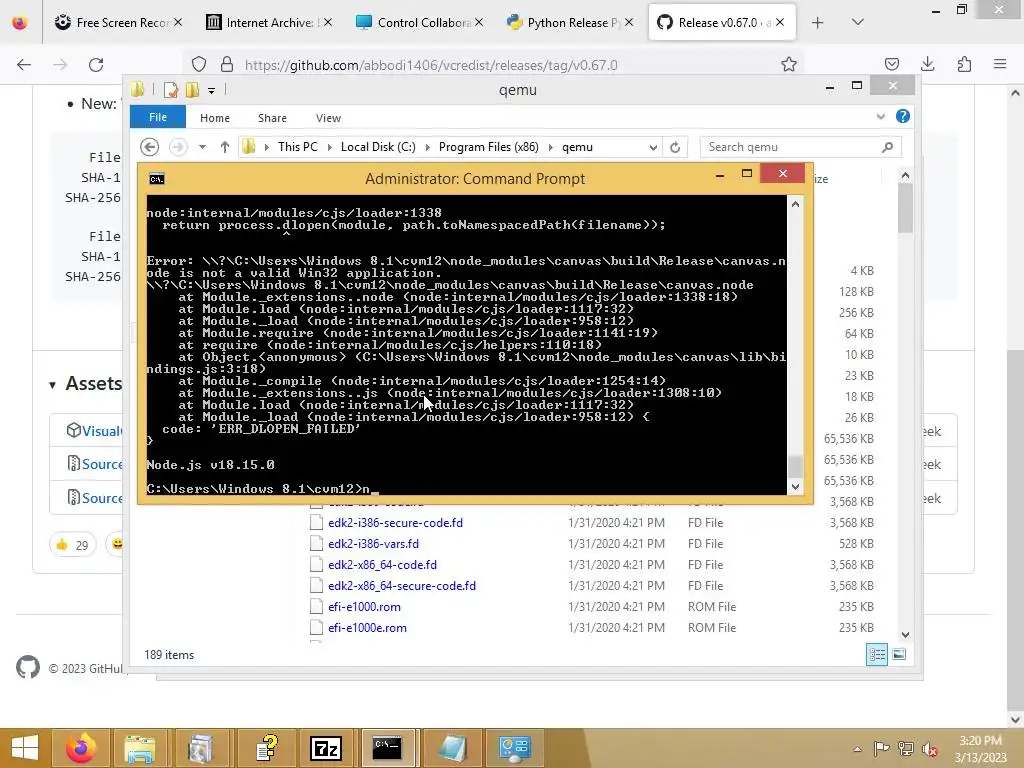The width and height of the screenshot is (1024, 768).
Task: Open the Home ribbon tab in Explorer
Action: pos(215,118)
